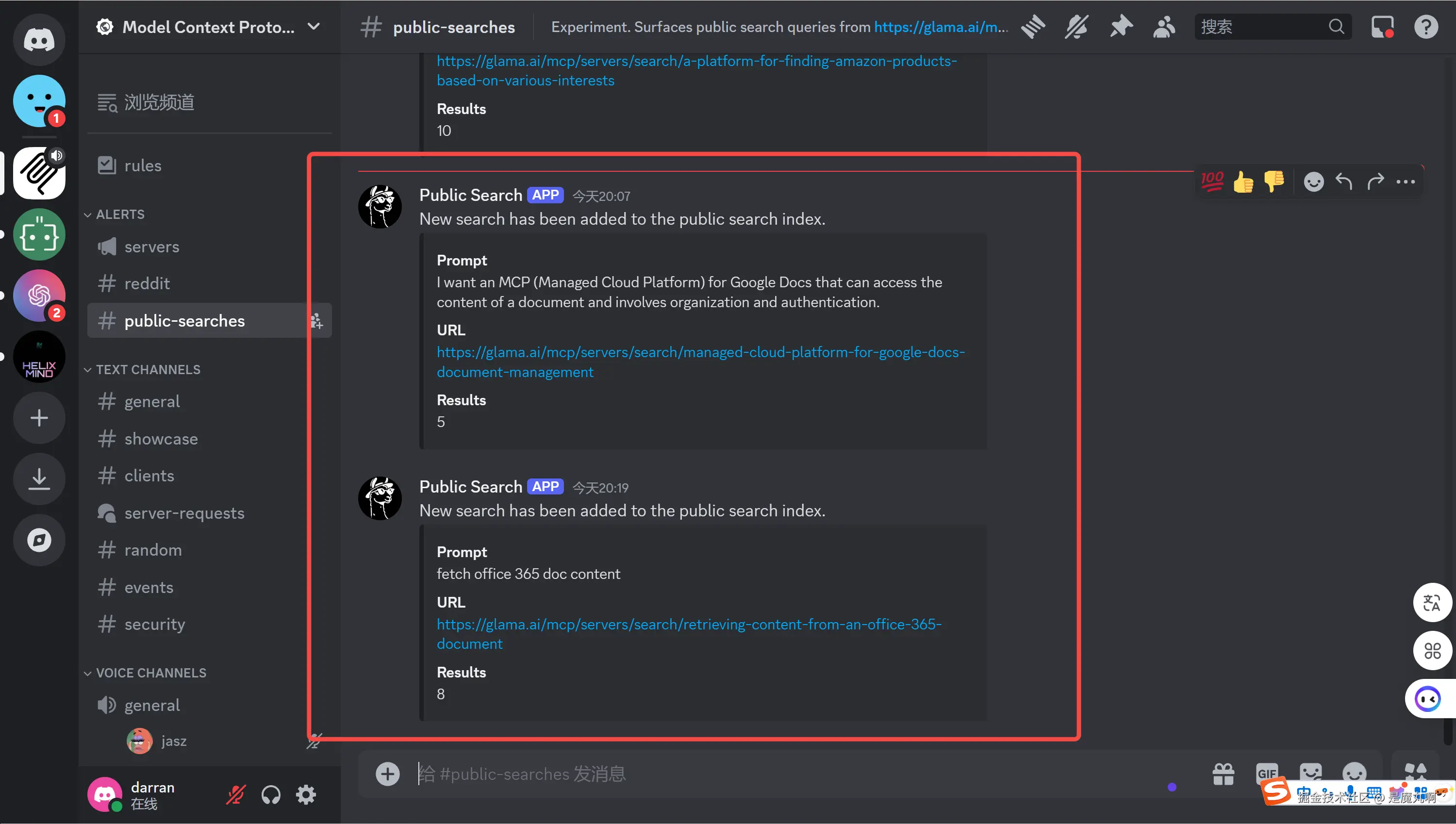This screenshot has height=824, width=1456.
Task: Collapse the VOICE CHANNELS category
Action: pos(146,673)
